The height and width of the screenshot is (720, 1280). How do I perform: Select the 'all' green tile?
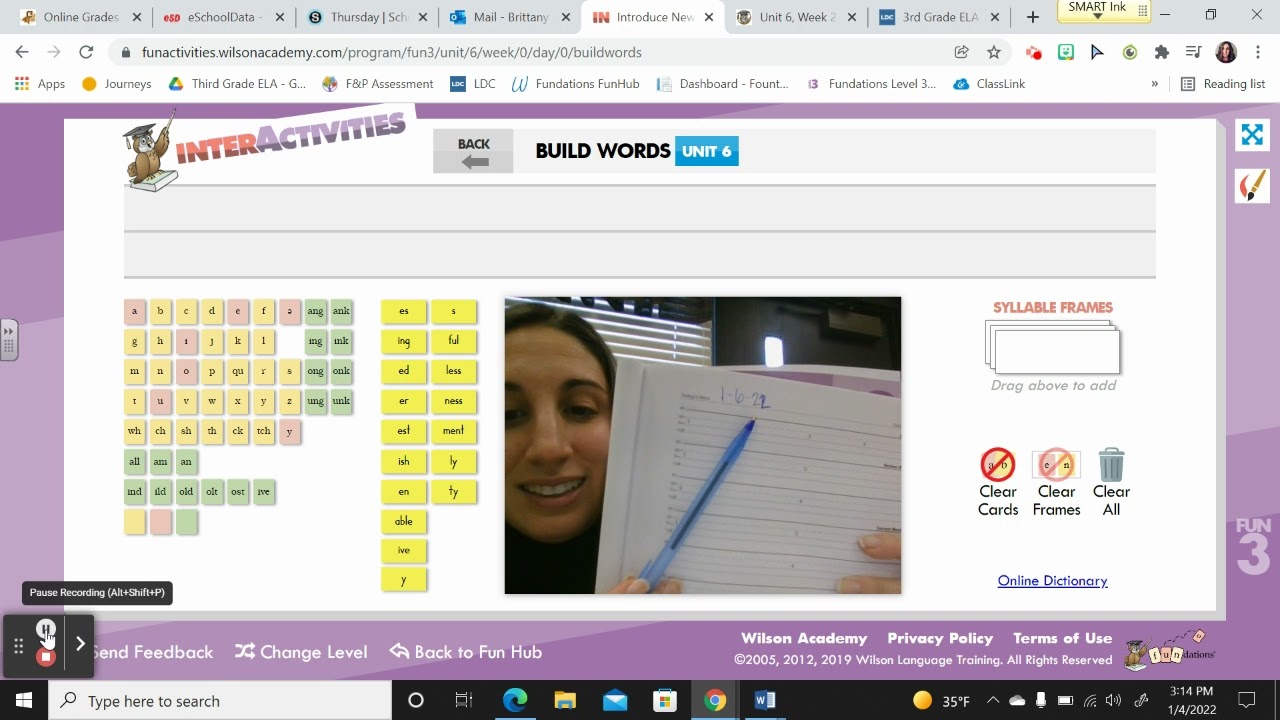click(x=135, y=462)
